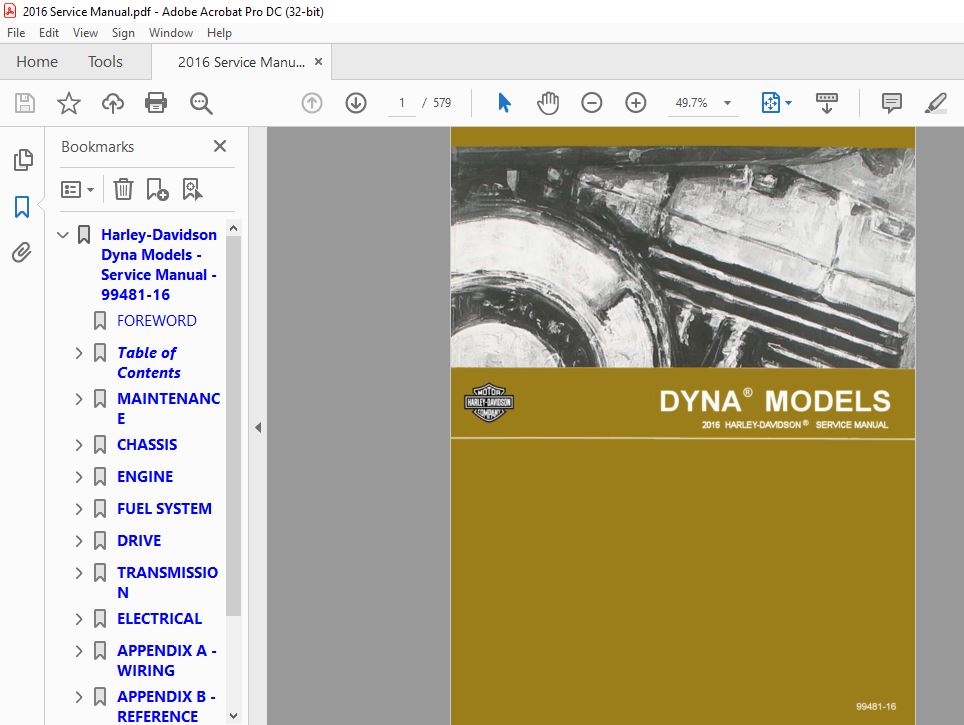Click the bookmarks scroll down arrow
Viewport: 964px width, 725px height.
(233, 716)
